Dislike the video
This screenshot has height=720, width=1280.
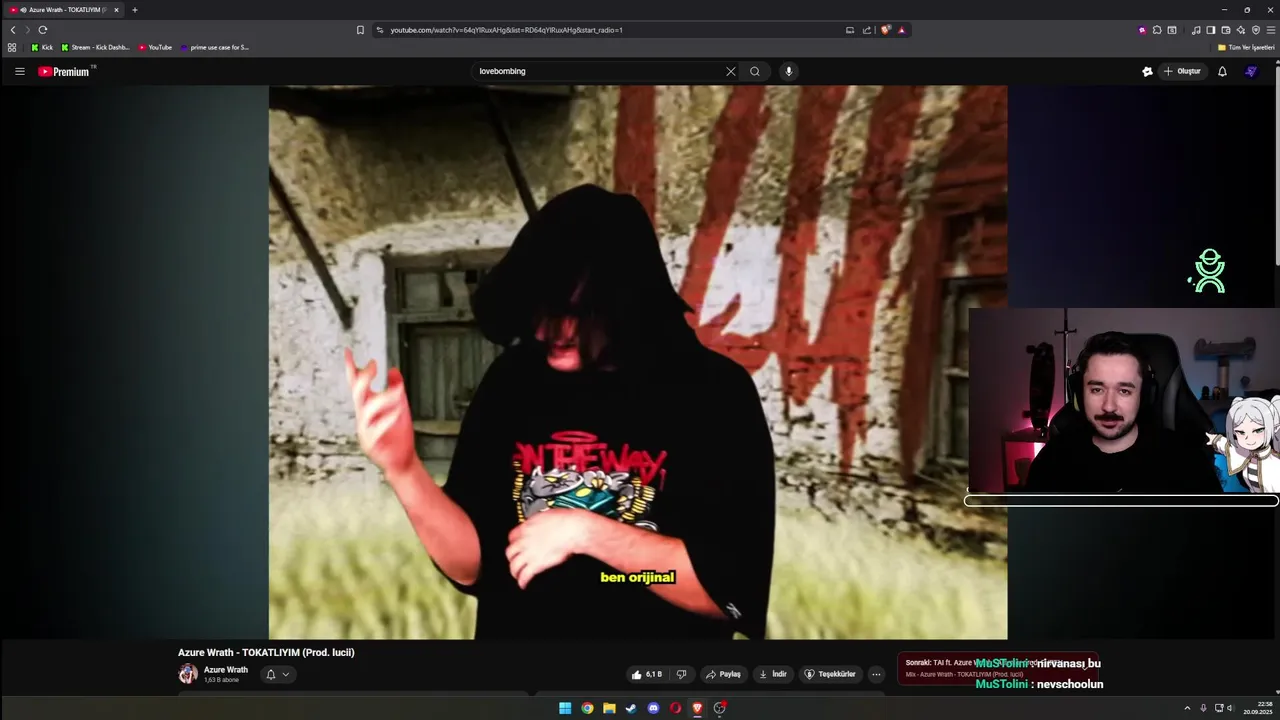tap(682, 674)
